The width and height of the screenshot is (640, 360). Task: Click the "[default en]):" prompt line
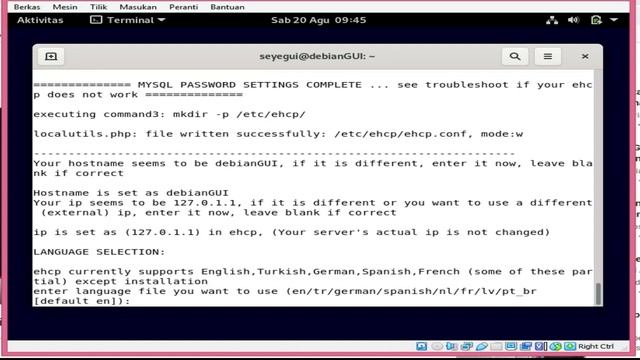tap(82, 301)
